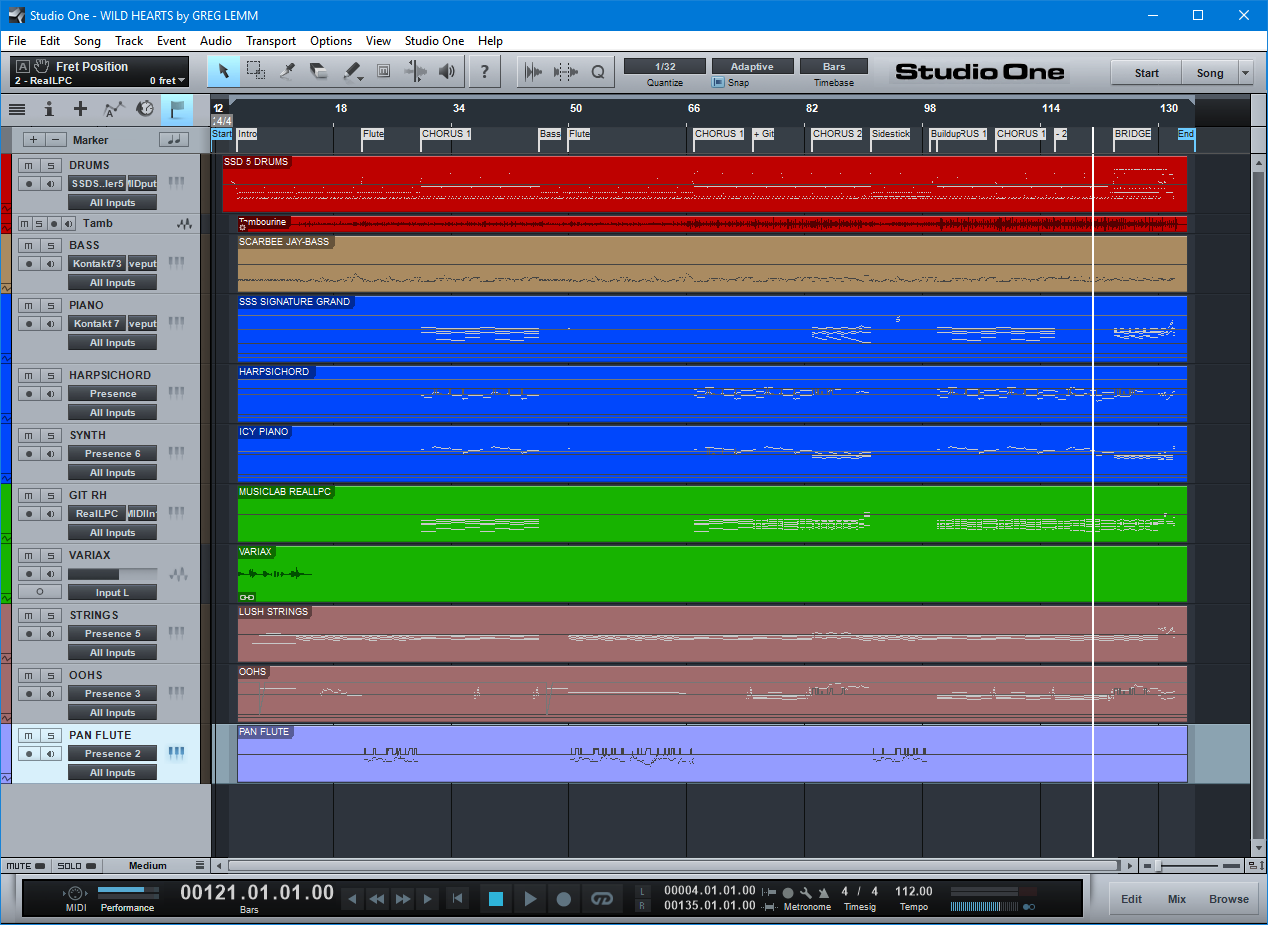
Task: Open the Adaptive snap mode dropdown
Action: point(752,66)
